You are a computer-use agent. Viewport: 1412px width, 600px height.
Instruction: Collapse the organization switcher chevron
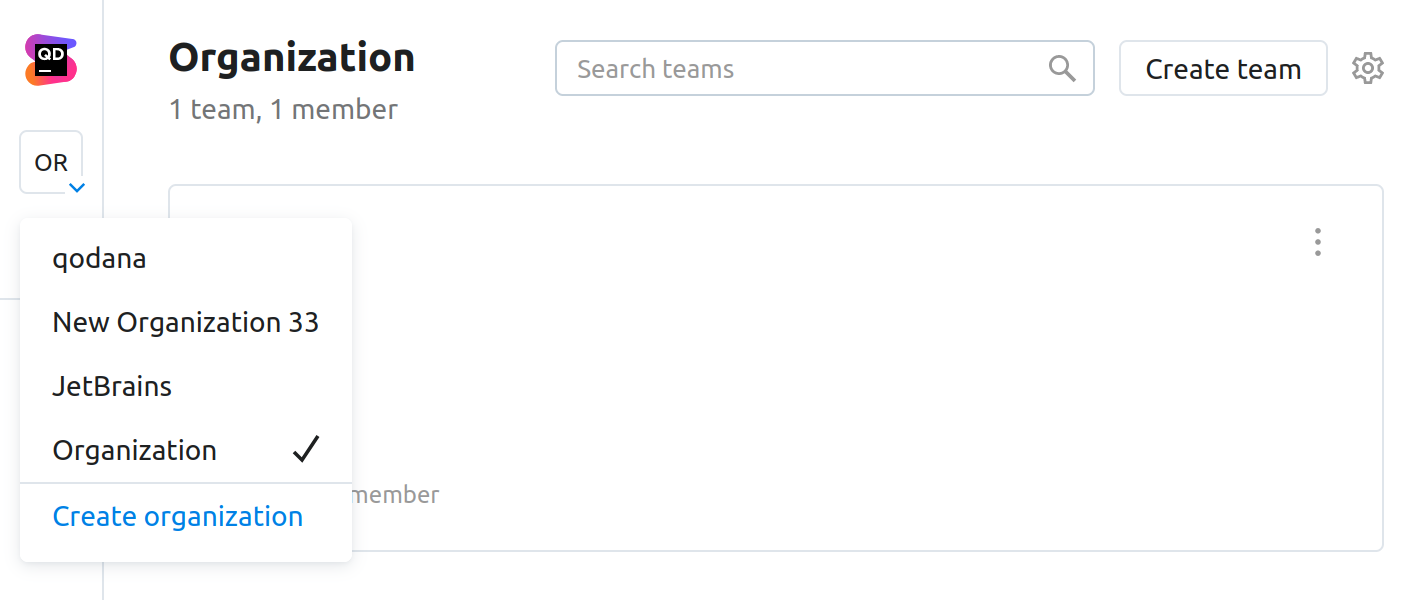click(x=77, y=187)
